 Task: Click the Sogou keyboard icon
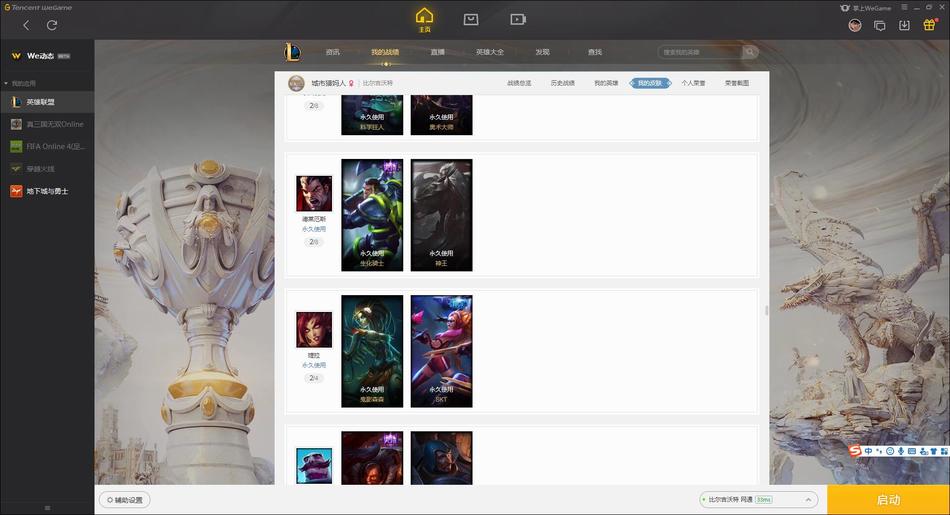pyautogui.click(x=912, y=451)
